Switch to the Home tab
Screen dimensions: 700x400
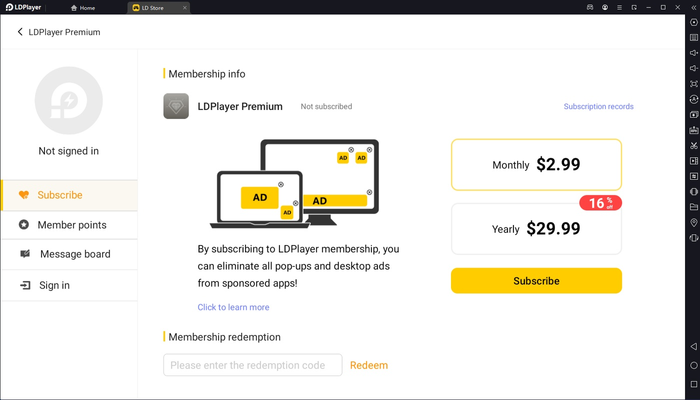82,7
